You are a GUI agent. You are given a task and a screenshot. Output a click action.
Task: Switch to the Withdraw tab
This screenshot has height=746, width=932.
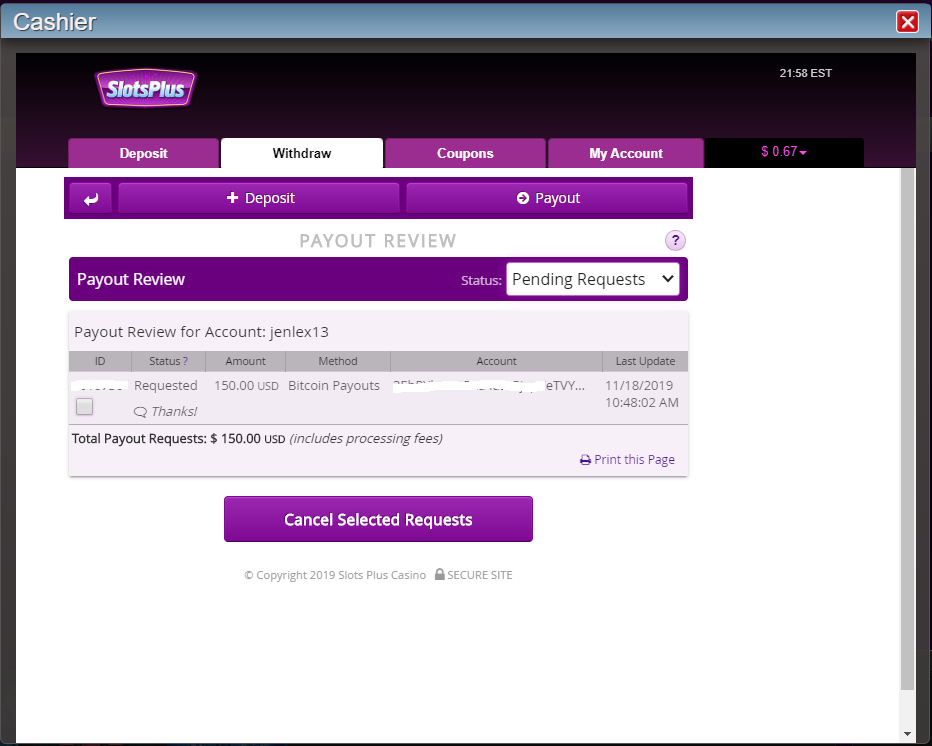click(x=301, y=153)
